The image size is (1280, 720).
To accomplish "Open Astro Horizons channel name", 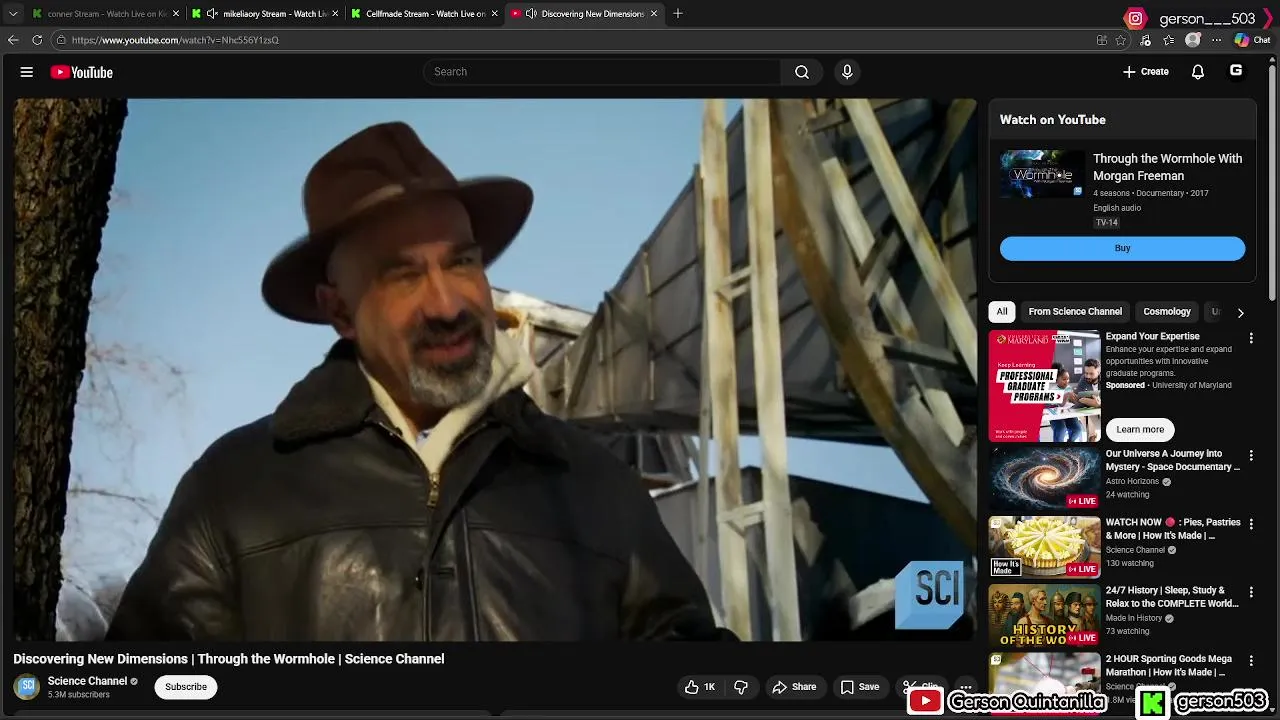I will point(1132,481).
